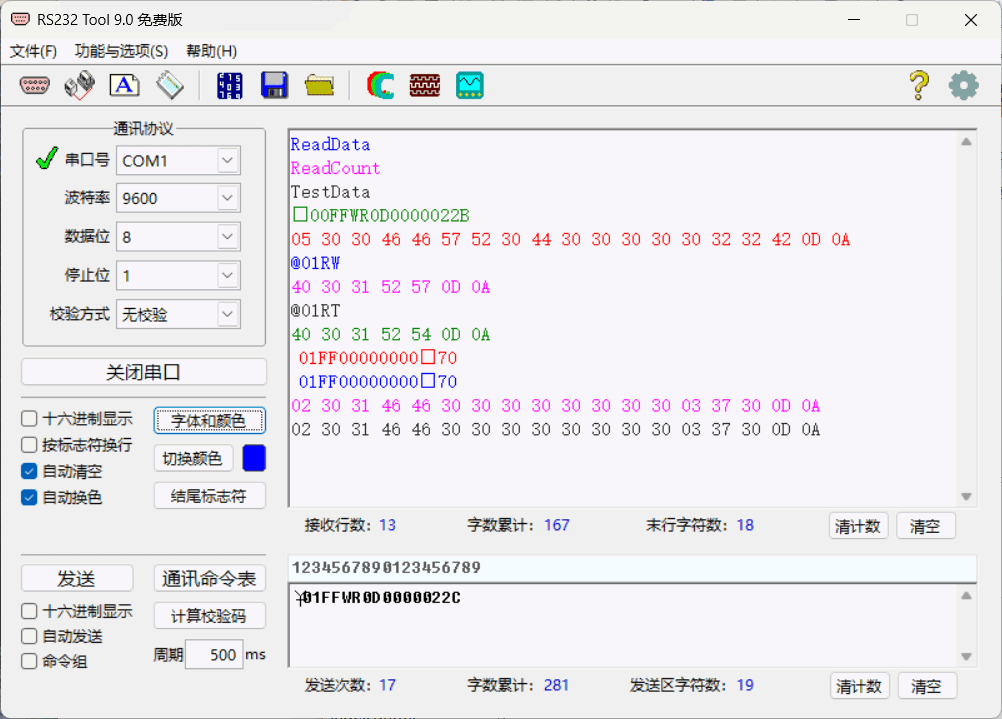Viewport: 1002px width, 719px height.
Task: Click the RS232 Tool title bar app icon
Action: tap(20, 19)
